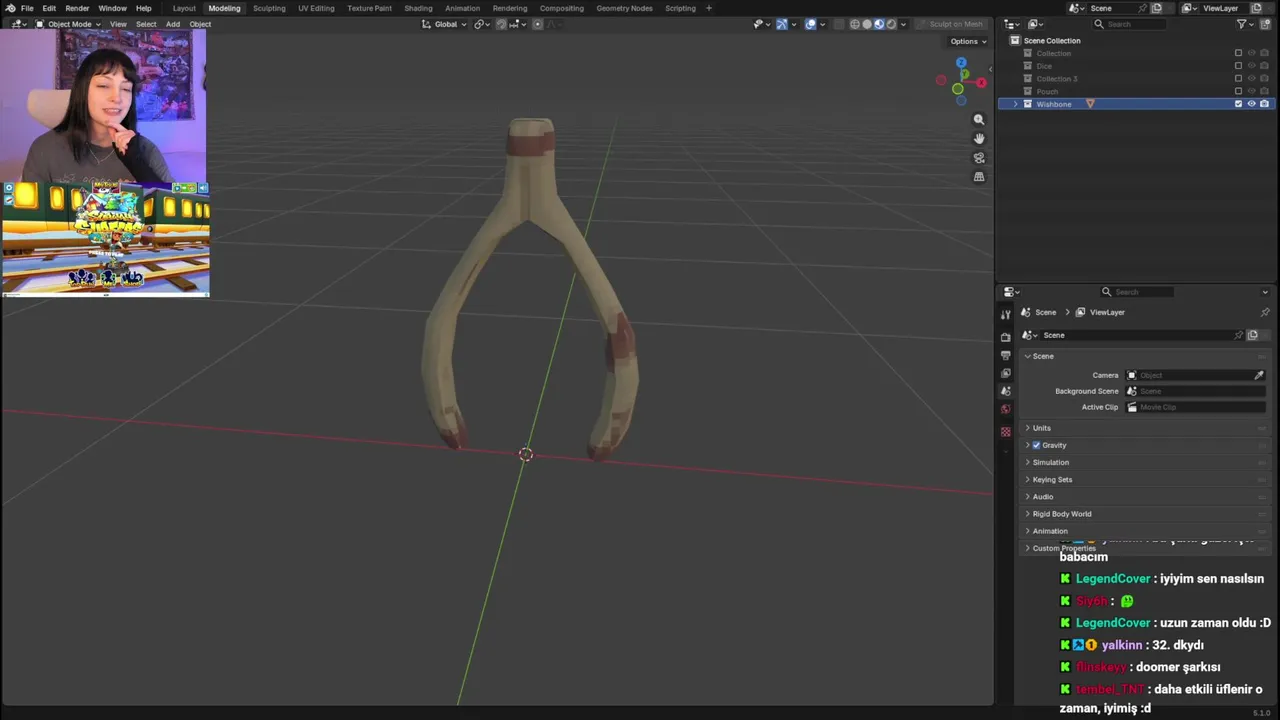The width and height of the screenshot is (1280, 720).
Task: Open viewport shading options dropdown arrow
Action: pyautogui.click(x=903, y=24)
